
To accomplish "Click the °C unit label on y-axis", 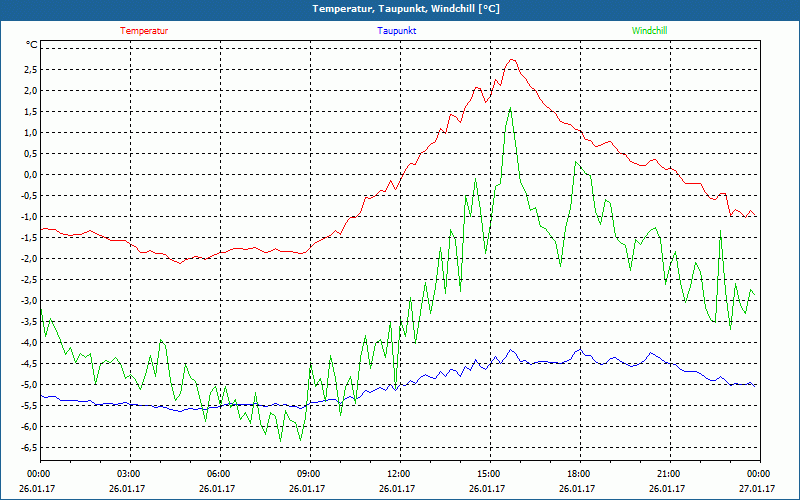I will (31, 46).
